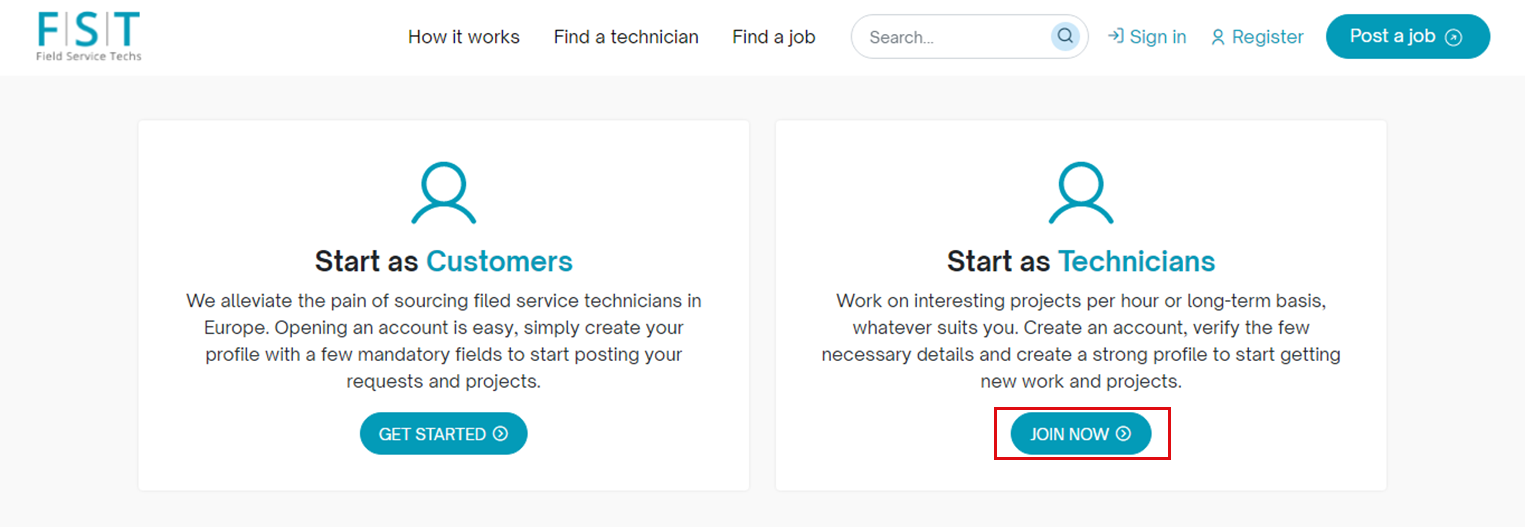1525x527 pixels.
Task: Click the magnifier icon in search box
Action: tap(1065, 37)
